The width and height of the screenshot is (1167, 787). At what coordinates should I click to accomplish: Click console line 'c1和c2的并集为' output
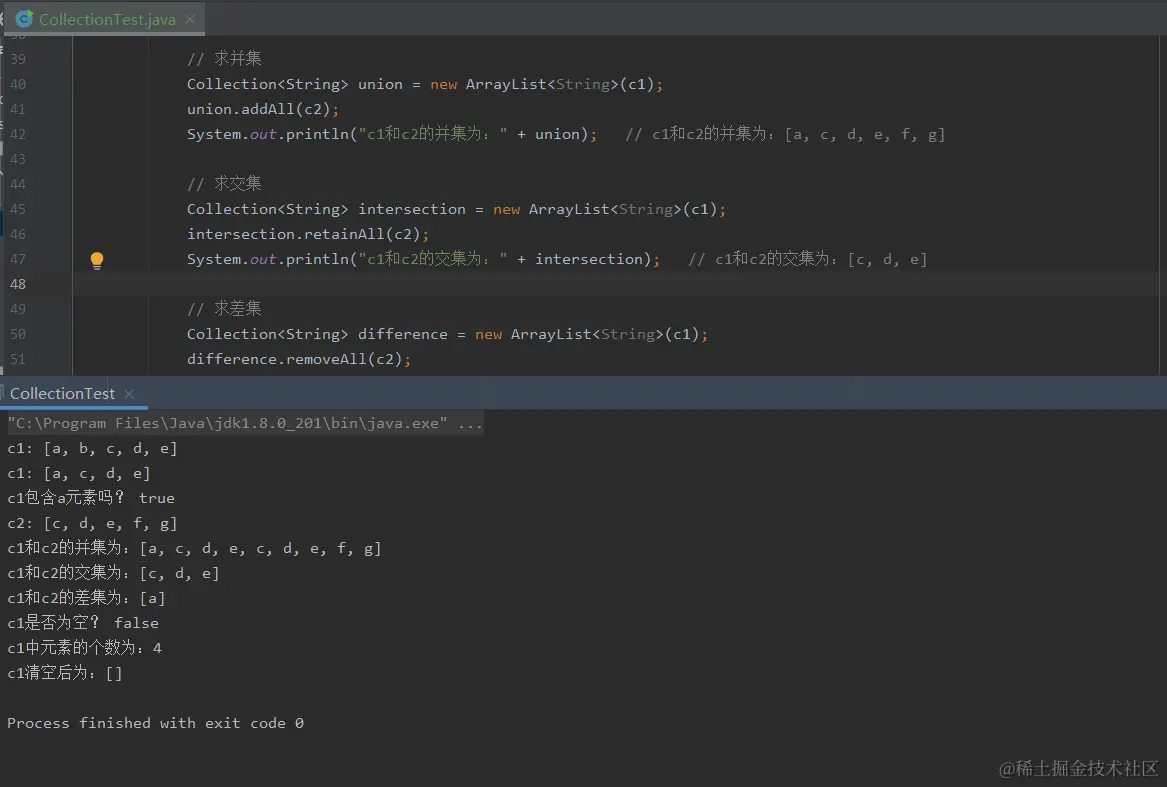point(194,549)
